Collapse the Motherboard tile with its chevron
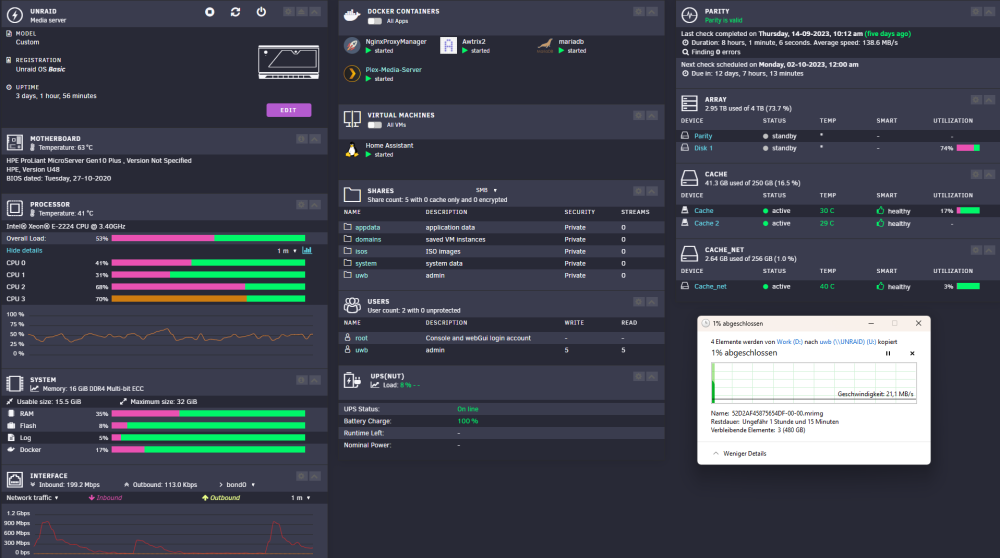 click(315, 138)
